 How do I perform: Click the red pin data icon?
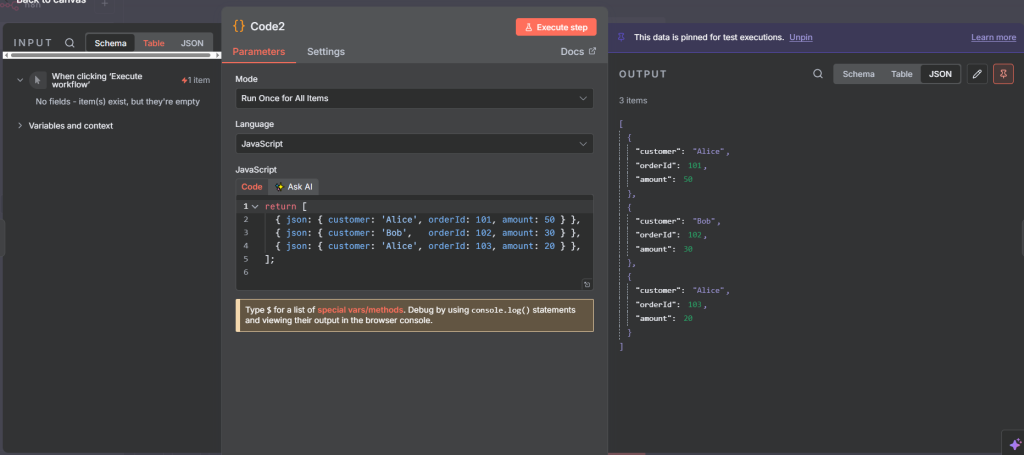pos(1003,74)
